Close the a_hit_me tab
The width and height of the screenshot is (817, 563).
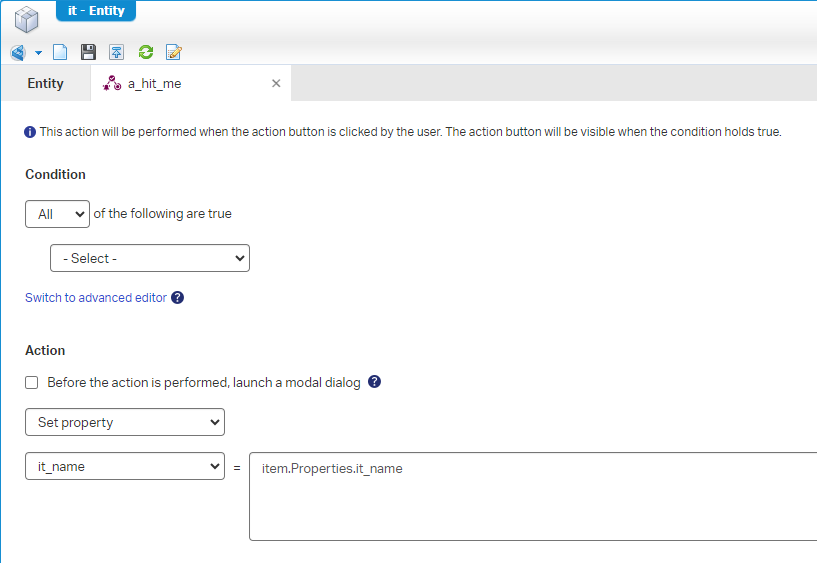click(x=276, y=84)
